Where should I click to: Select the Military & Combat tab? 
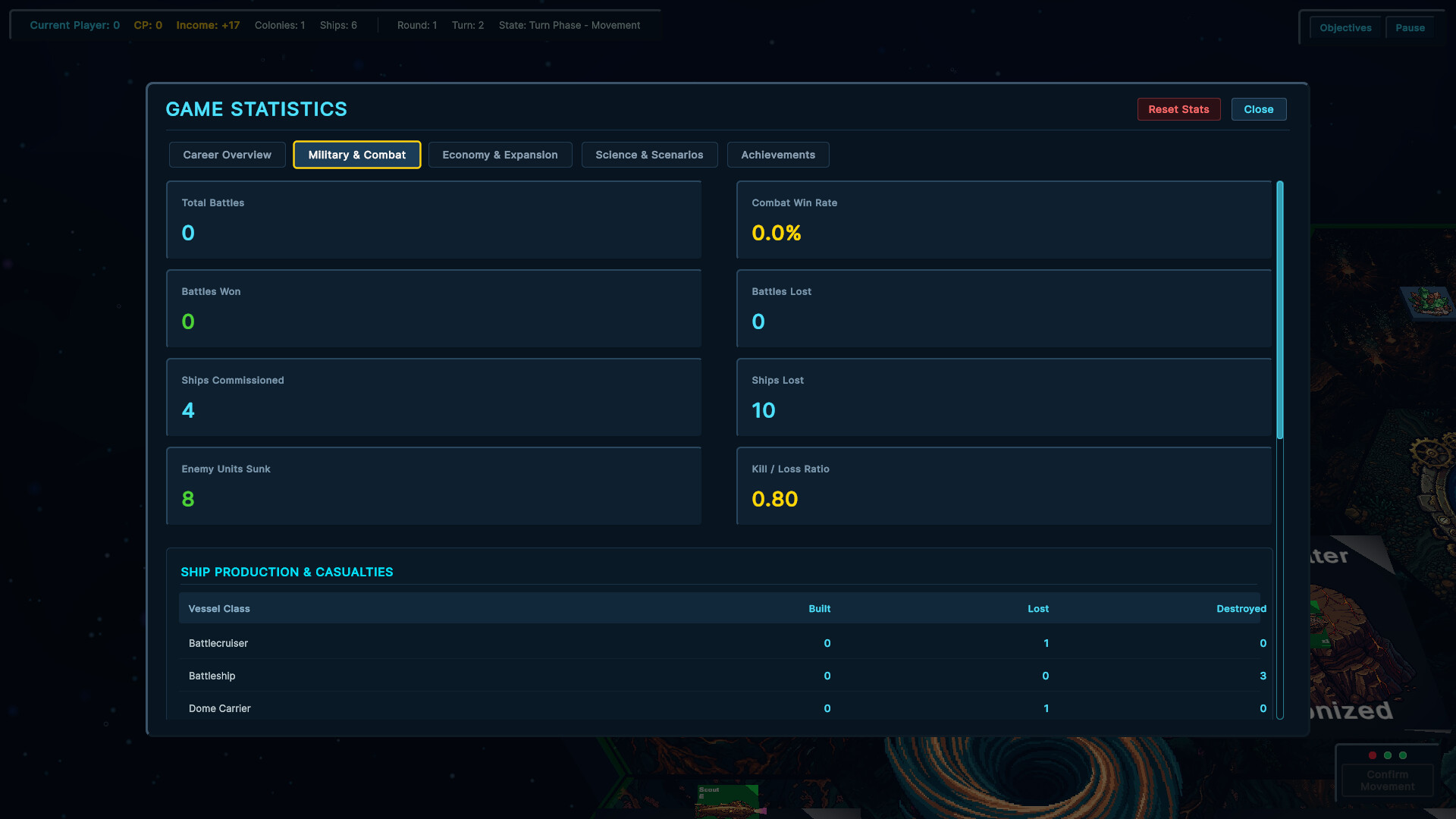click(x=356, y=155)
